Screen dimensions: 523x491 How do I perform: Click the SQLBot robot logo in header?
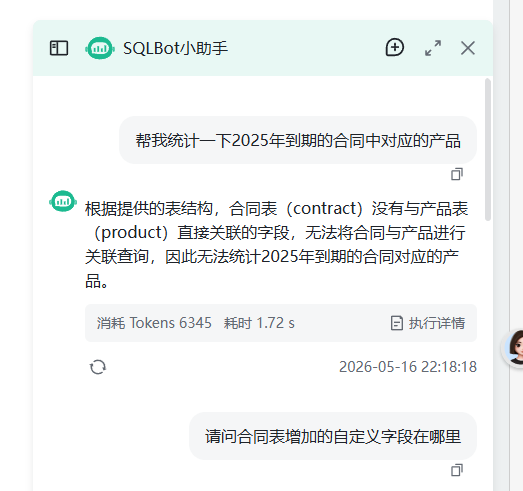[x=100, y=48]
